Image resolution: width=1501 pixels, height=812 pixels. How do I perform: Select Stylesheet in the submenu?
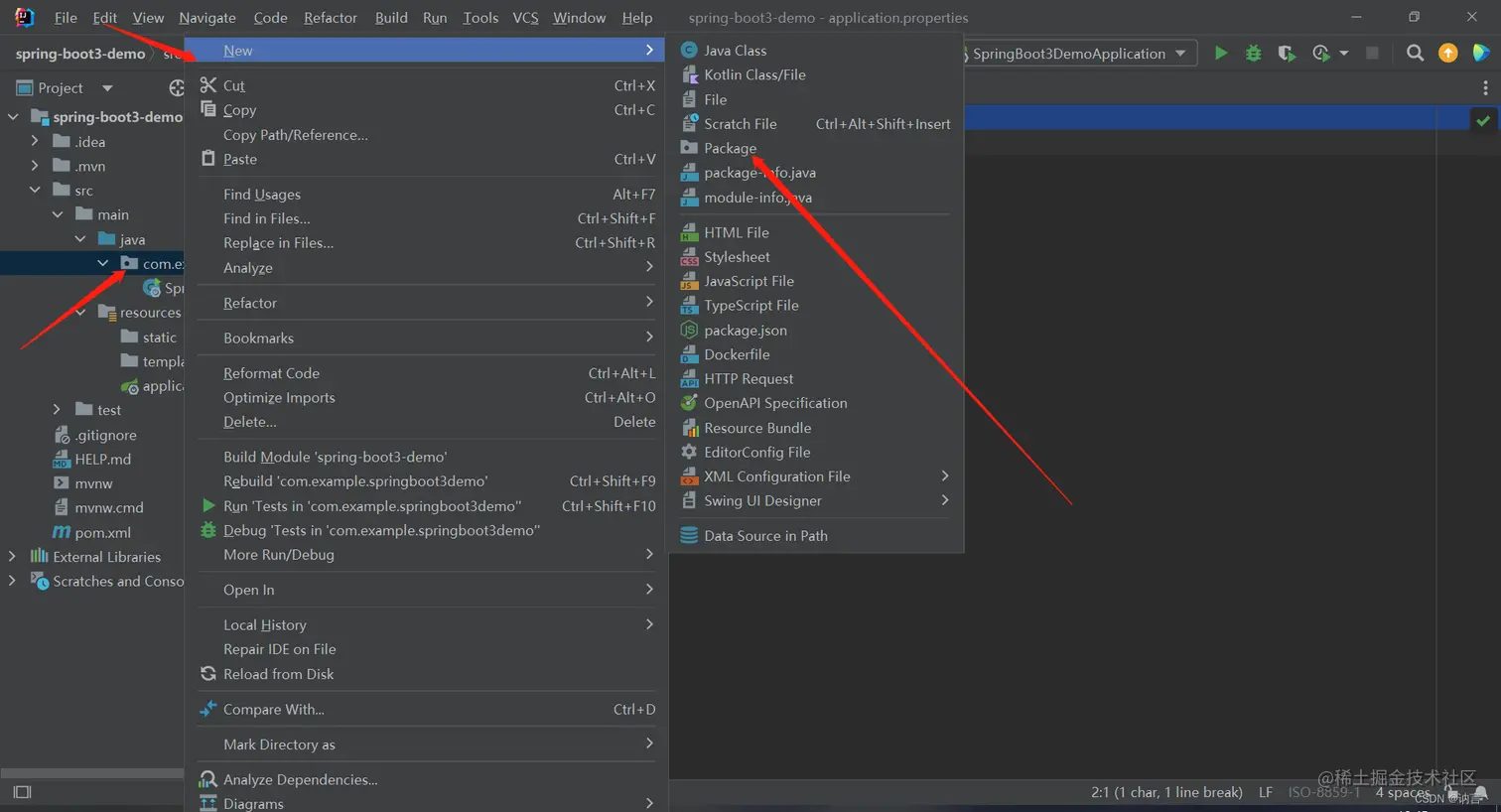[x=737, y=256]
